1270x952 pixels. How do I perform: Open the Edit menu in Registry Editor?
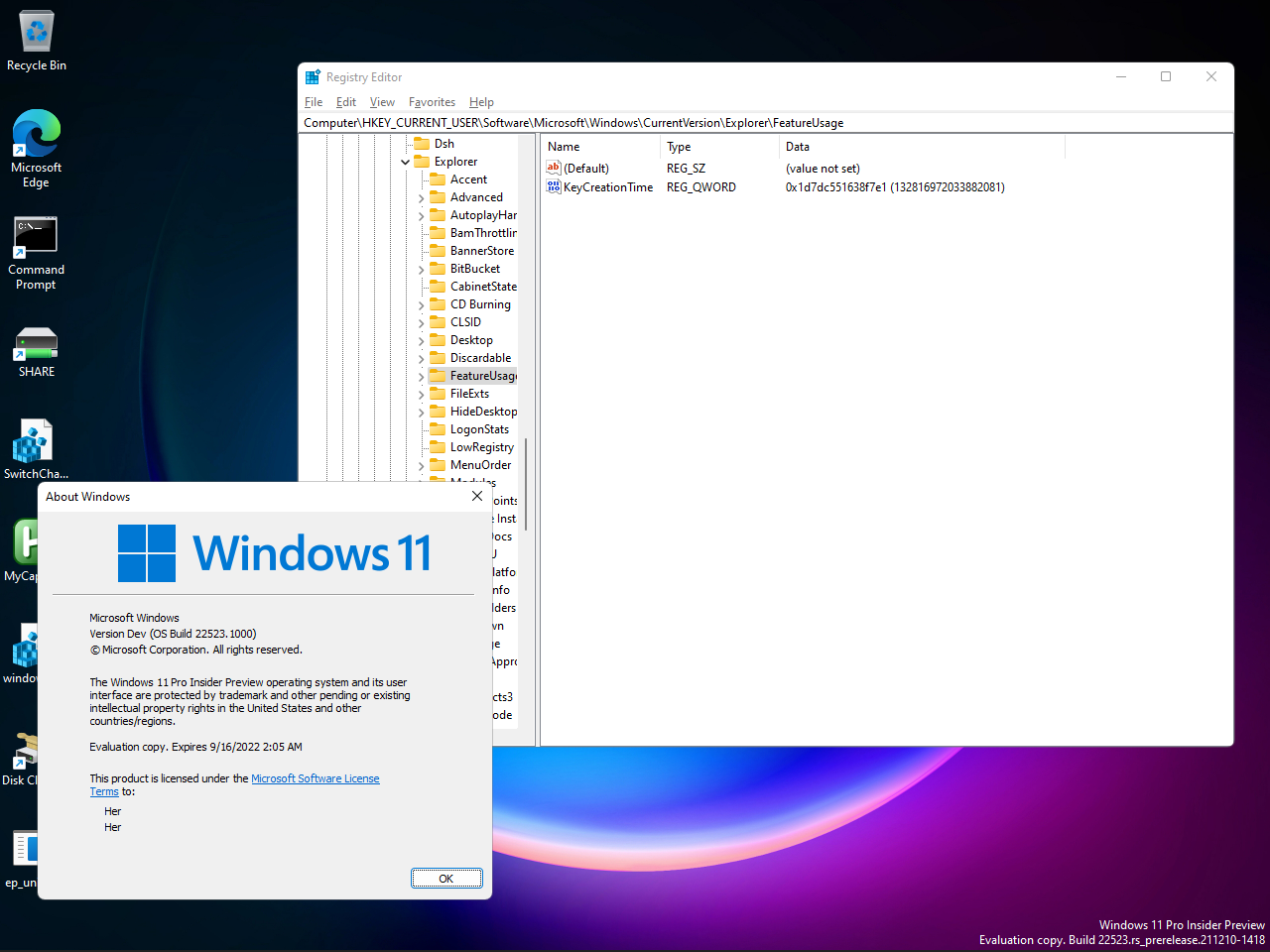[346, 102]
